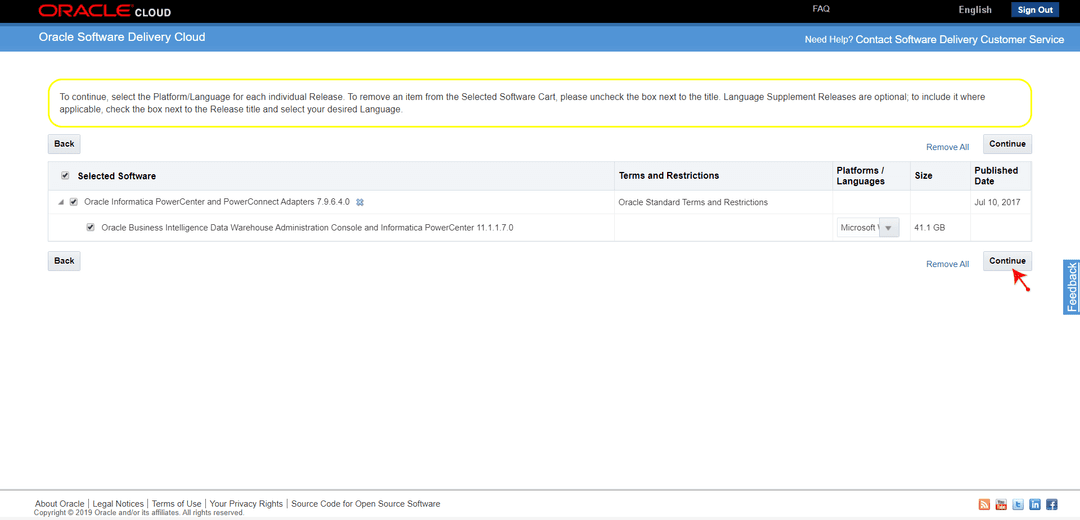This screenshot has height=520, width=1080.
Task: Open the Twitter icon in footer
Action: click(x=1018, y=504)
